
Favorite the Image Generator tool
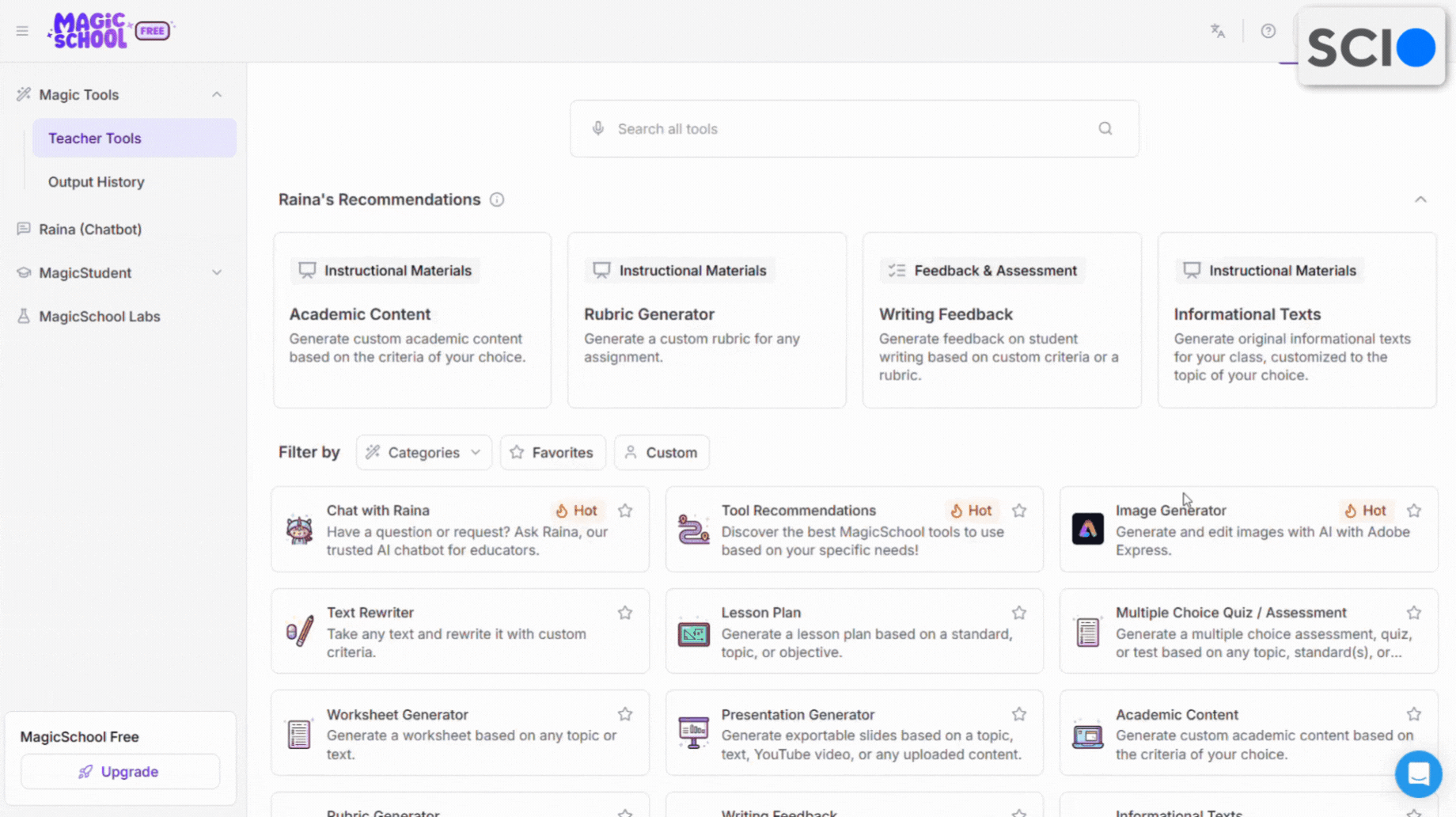(1414, 511)
